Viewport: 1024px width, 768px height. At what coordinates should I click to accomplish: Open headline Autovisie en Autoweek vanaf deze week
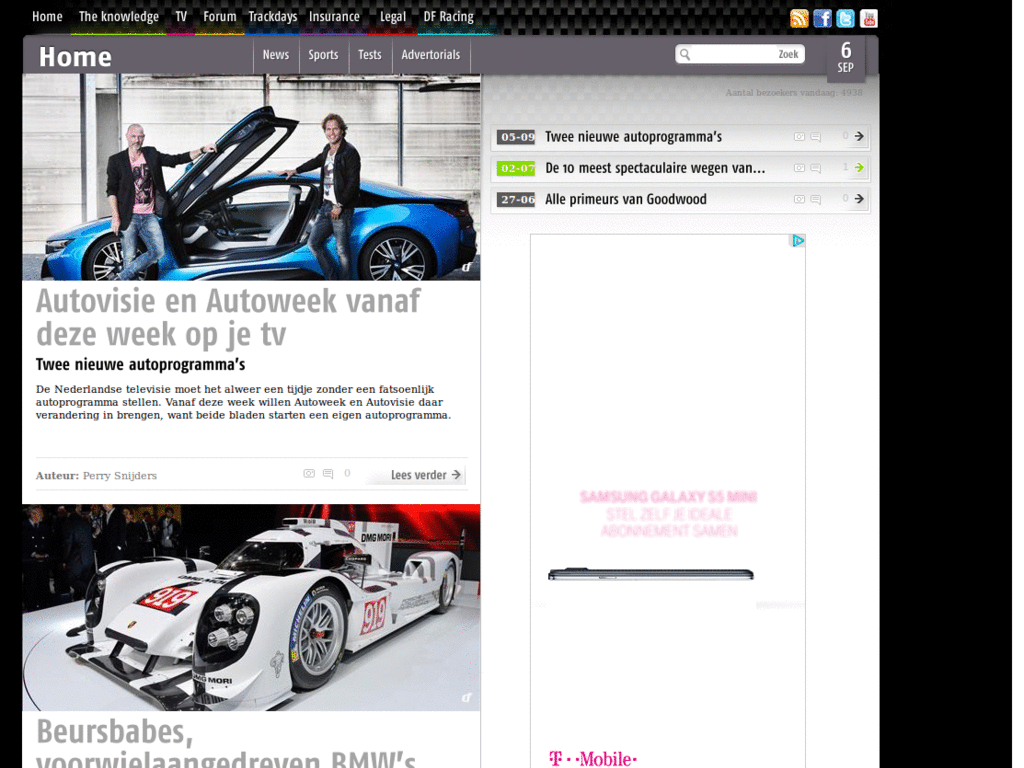tap(228, 317)
